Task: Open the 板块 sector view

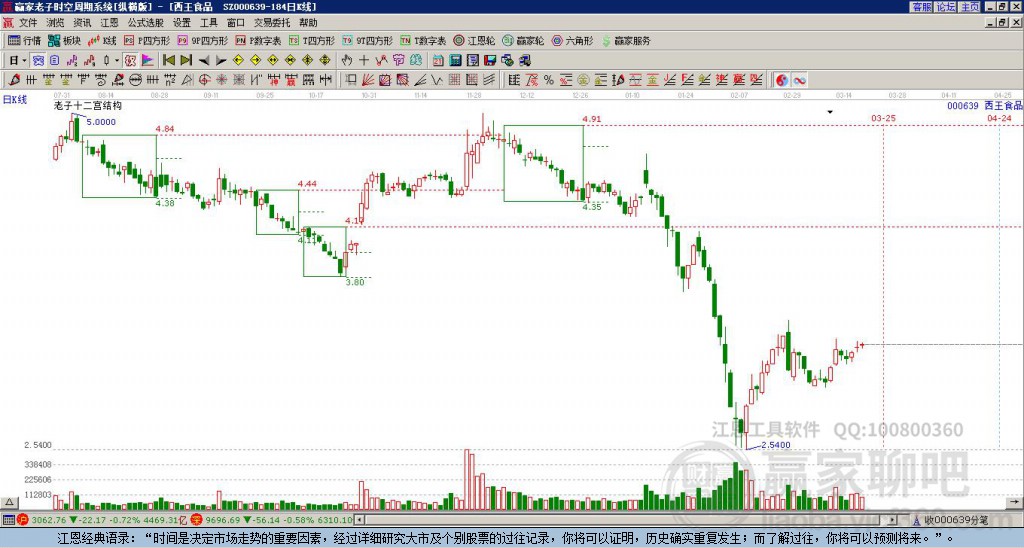Action: pos(64,40)
